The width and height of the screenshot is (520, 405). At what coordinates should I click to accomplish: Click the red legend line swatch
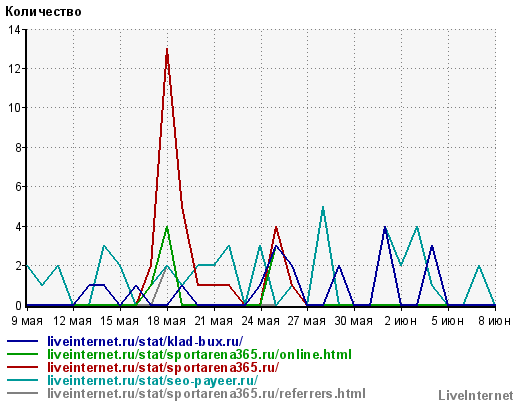point(22,367)
